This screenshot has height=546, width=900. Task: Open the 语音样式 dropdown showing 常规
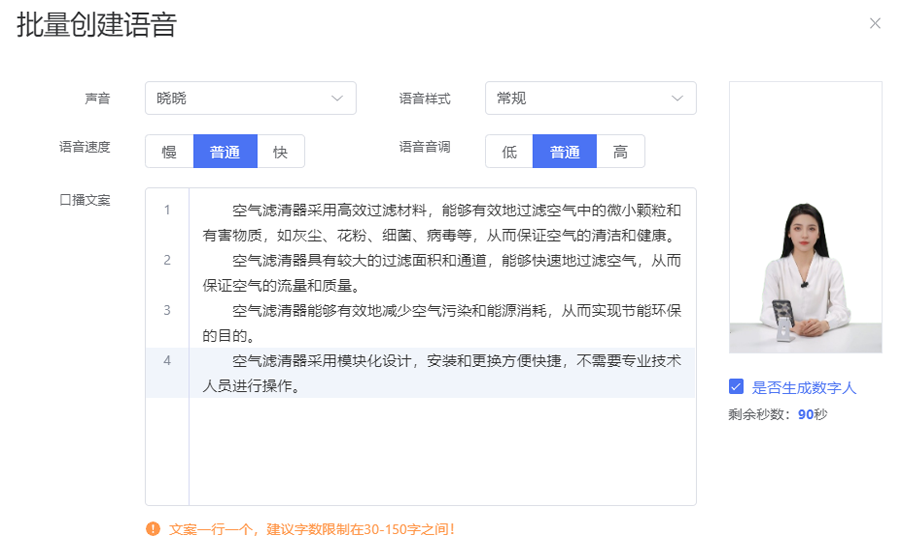(591, 98)
